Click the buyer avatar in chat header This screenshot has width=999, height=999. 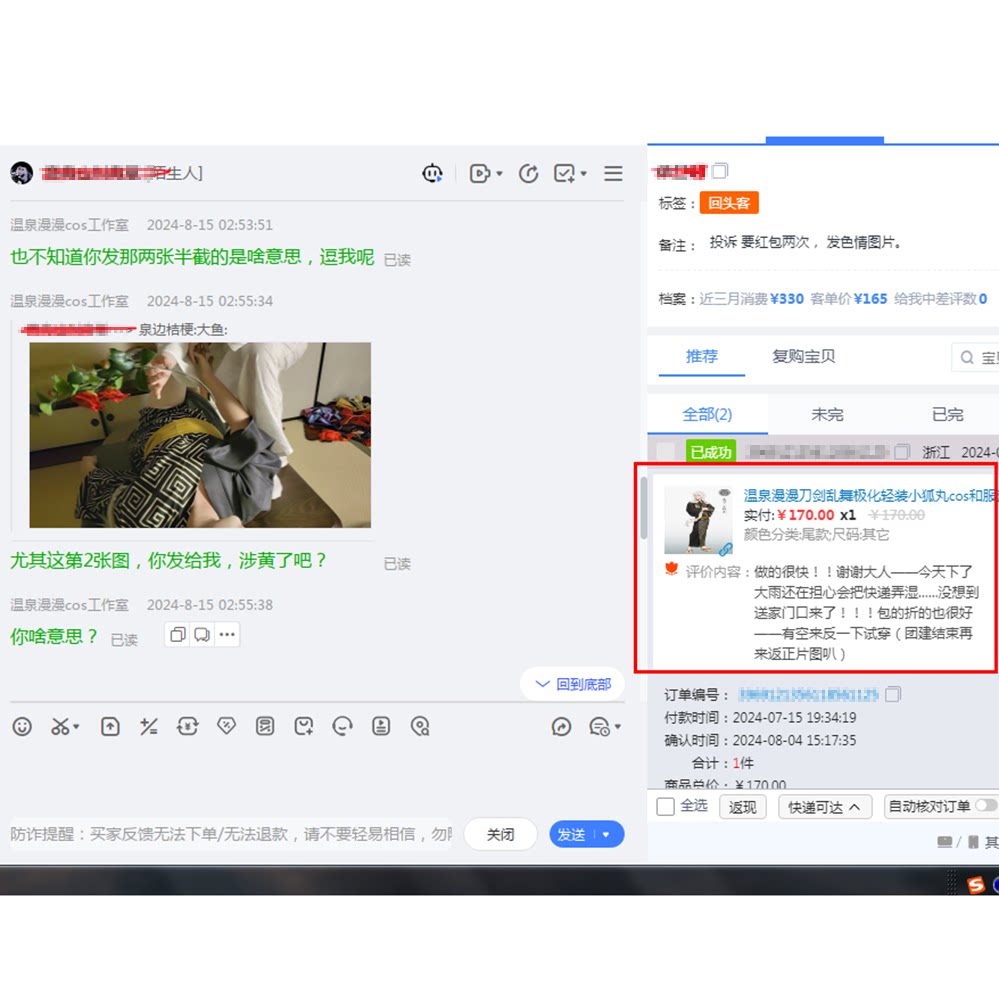tap(22, 173)
